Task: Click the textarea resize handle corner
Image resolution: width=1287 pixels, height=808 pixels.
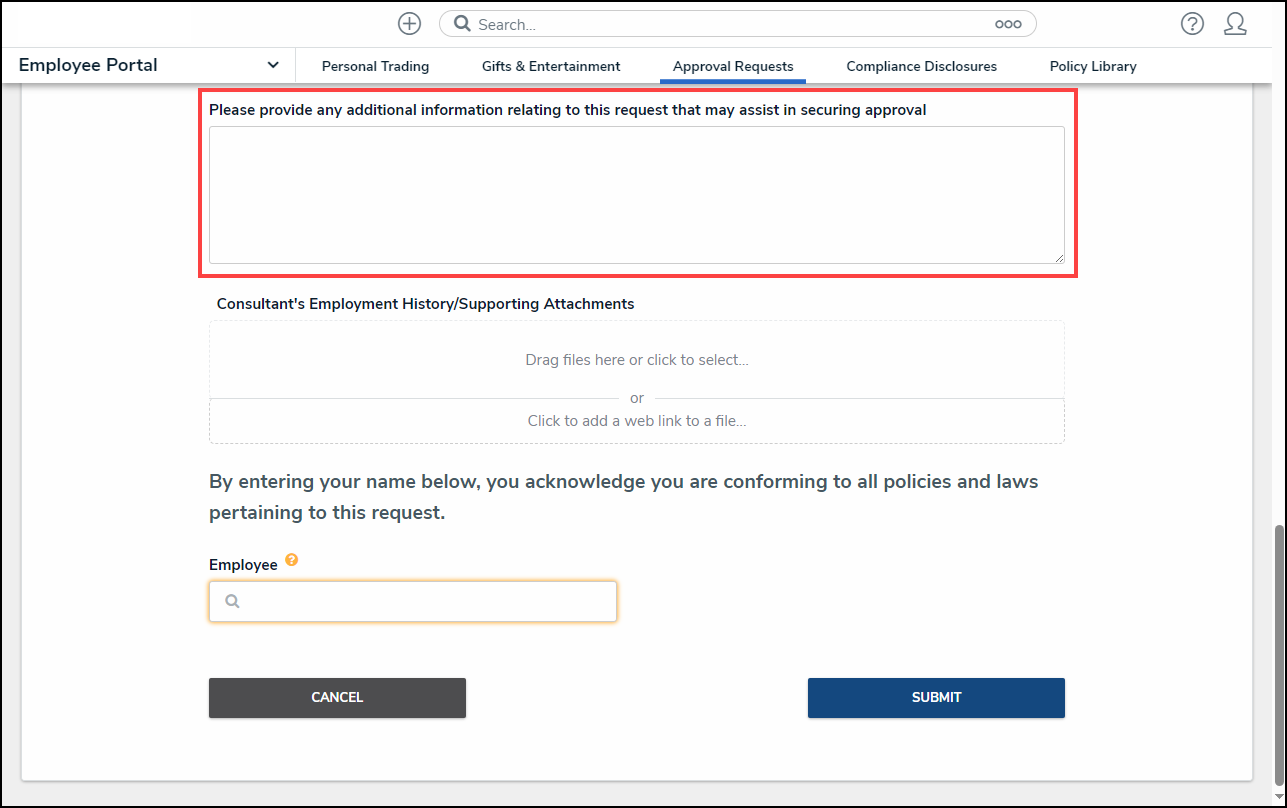Action: pos(1058,257)
